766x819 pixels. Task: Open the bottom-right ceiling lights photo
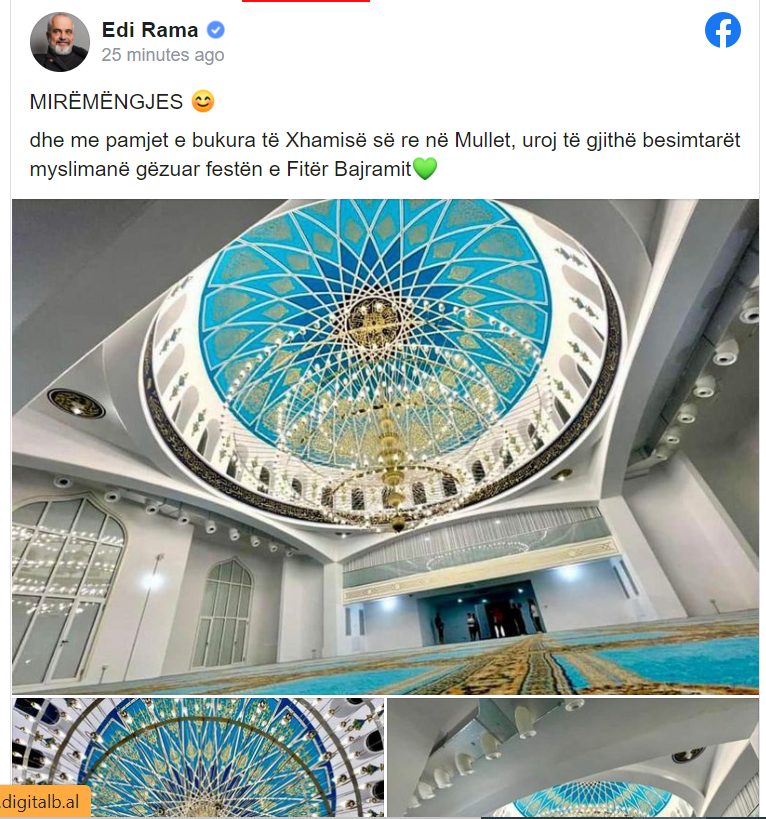(x=573, y=757)
